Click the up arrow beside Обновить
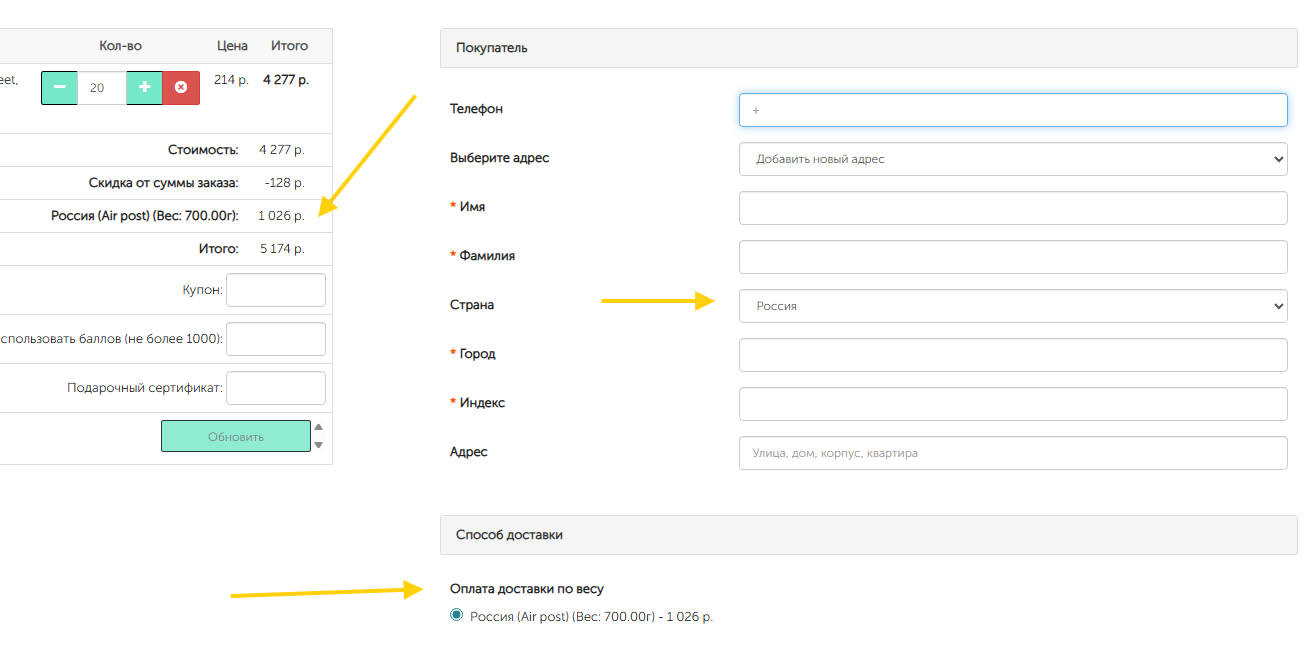 pos(319,427)
